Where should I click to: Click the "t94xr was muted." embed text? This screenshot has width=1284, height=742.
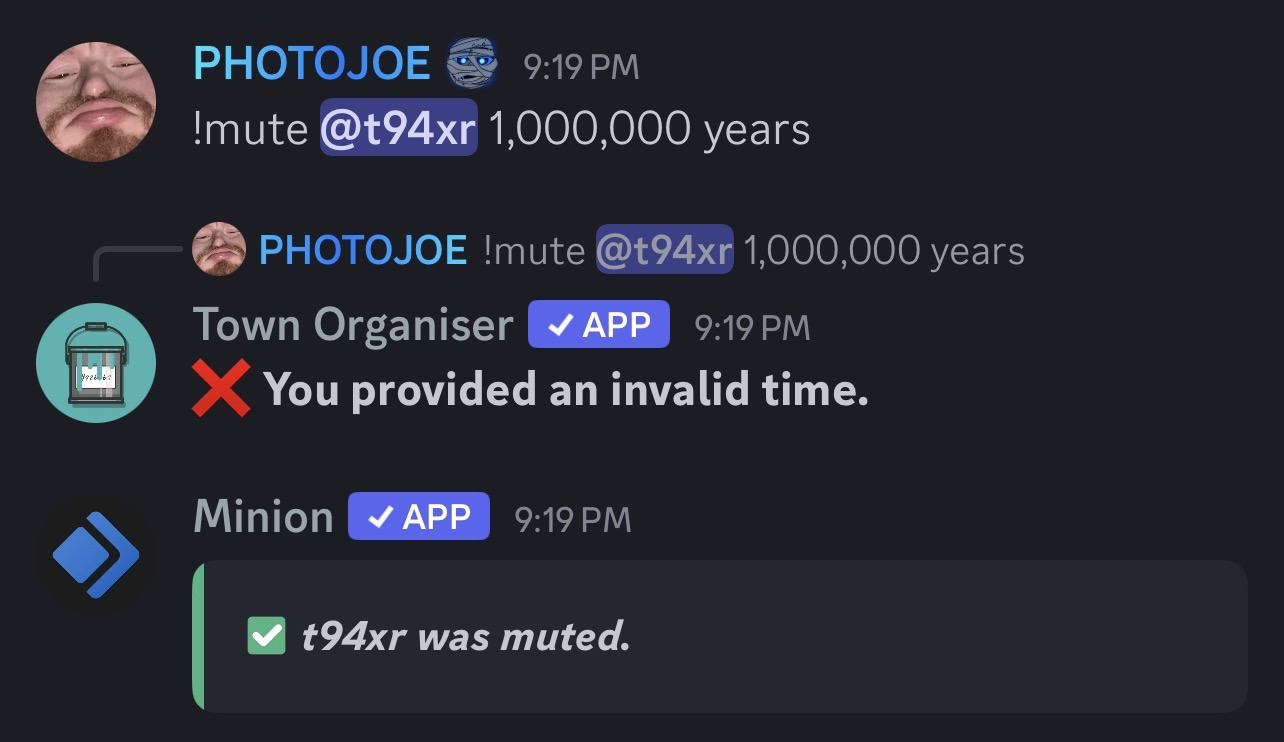[466, 636]
